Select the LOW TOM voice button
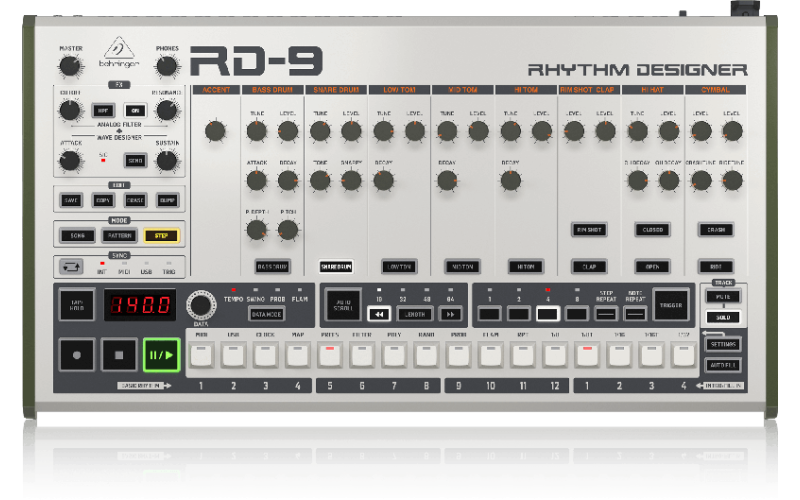This screenshot has width=800, height=500. [x=399, y=267]
